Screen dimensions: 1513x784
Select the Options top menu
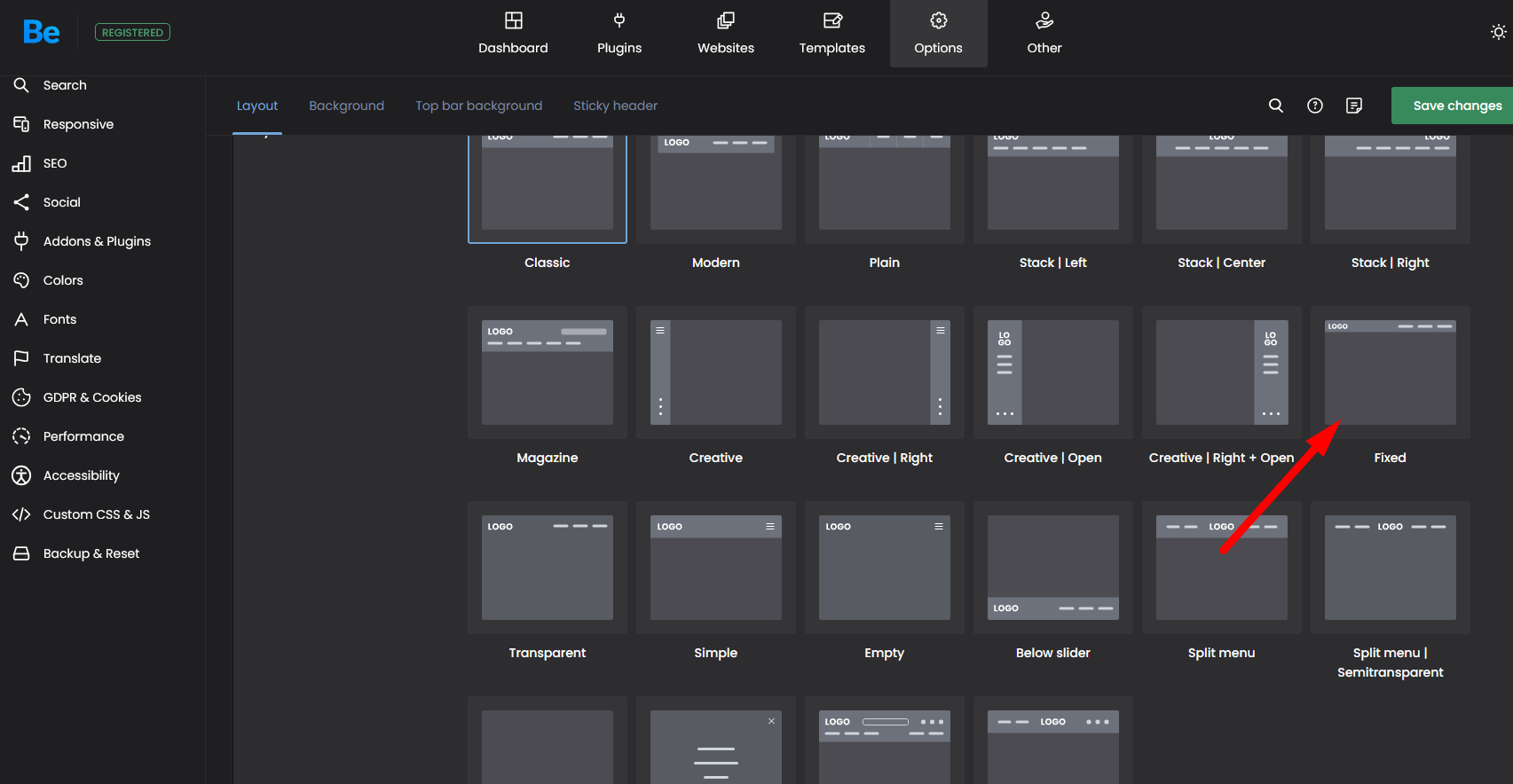click(939, 34)
